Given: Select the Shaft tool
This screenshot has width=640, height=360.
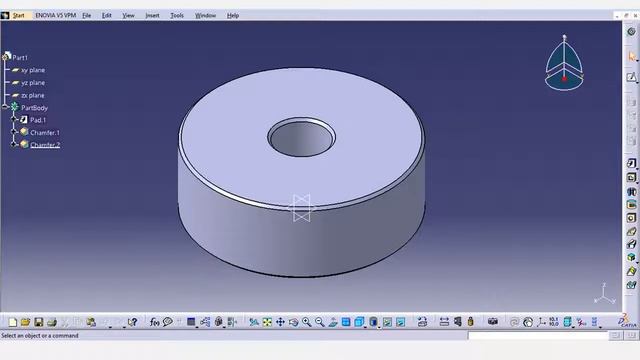Looking at the screenshot, I should point(631,191).
